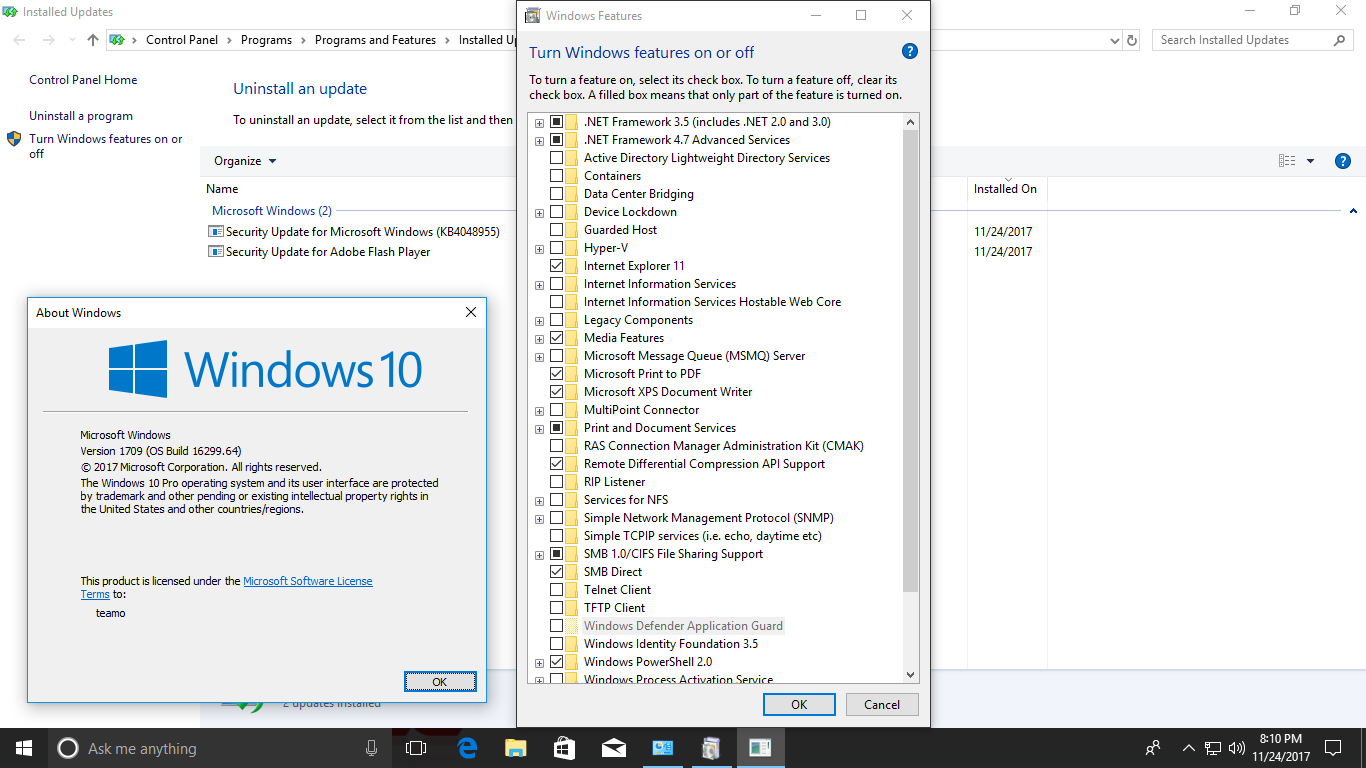This screenshot has height=768, width=1366.
Task: Show hidden tray icons with the up chevron
Action: (x=1188, y=748)
